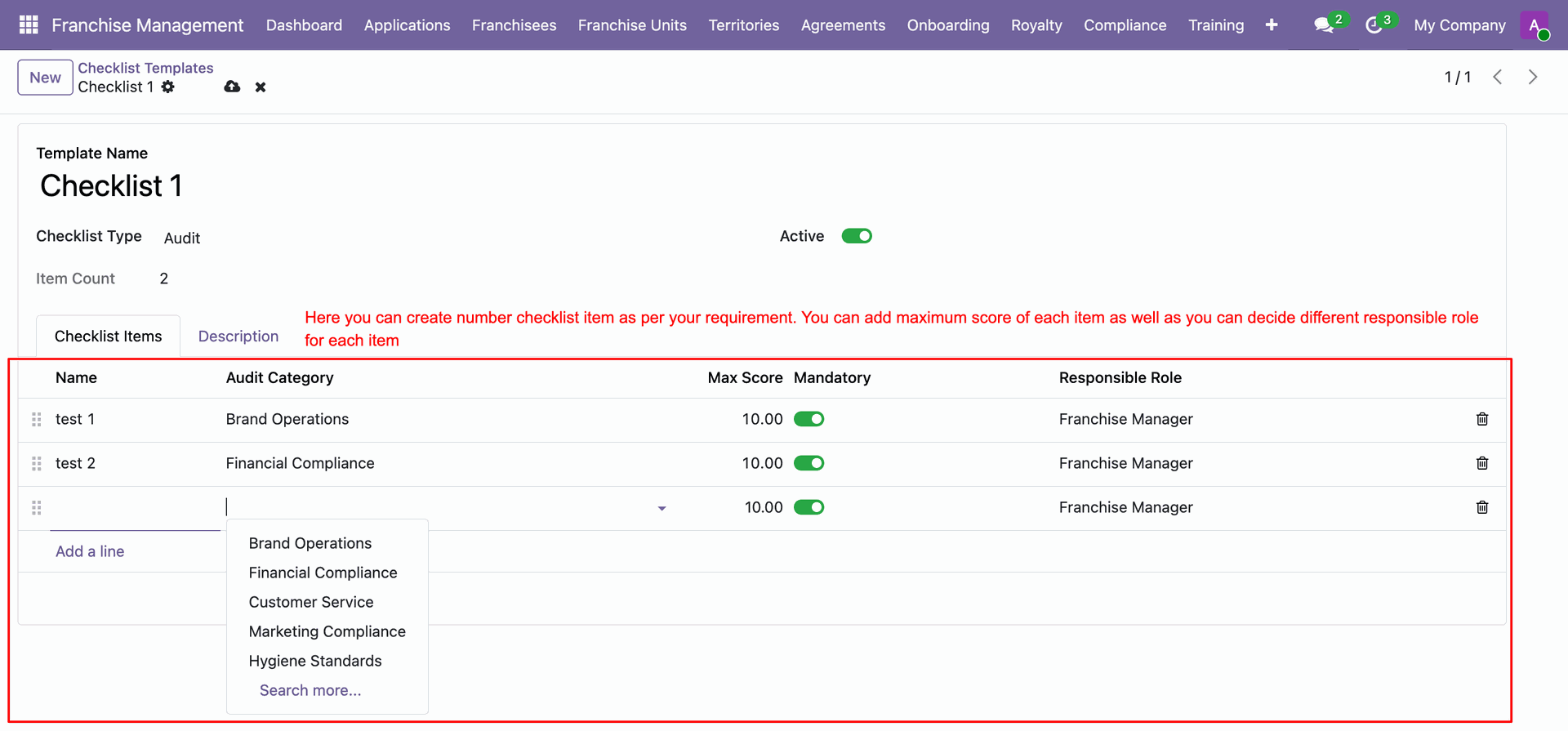Toggle Mandatory for test 1
Screen dimensions: 1568x731
point(809,419)
